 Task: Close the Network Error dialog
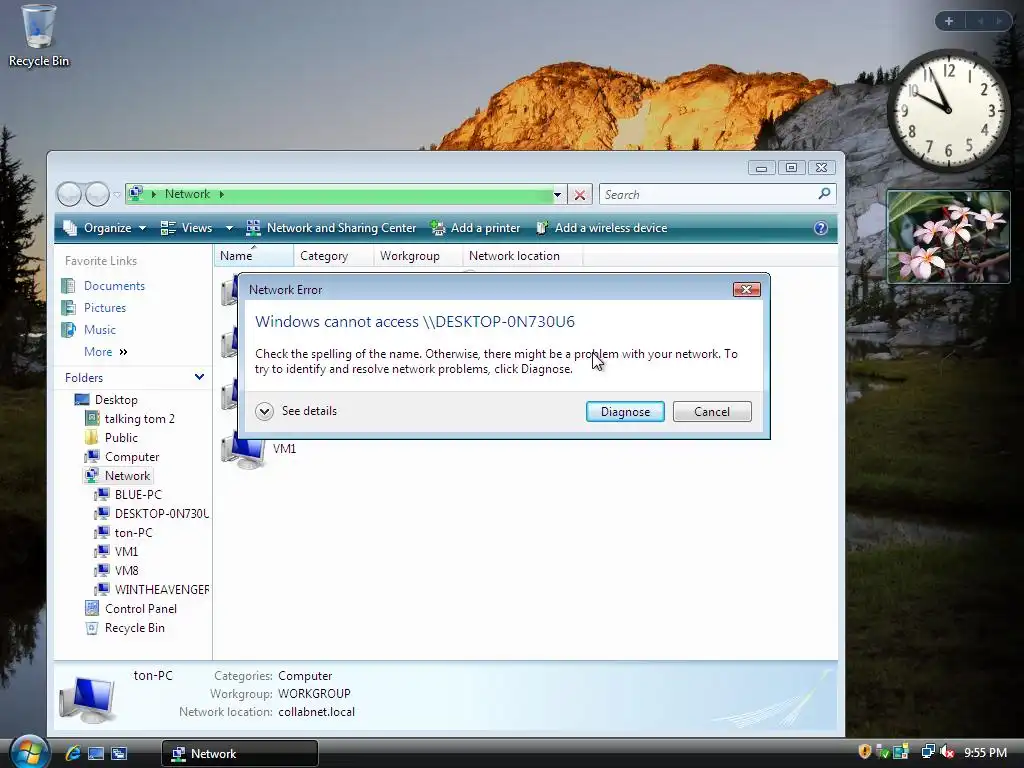point(746,289)
